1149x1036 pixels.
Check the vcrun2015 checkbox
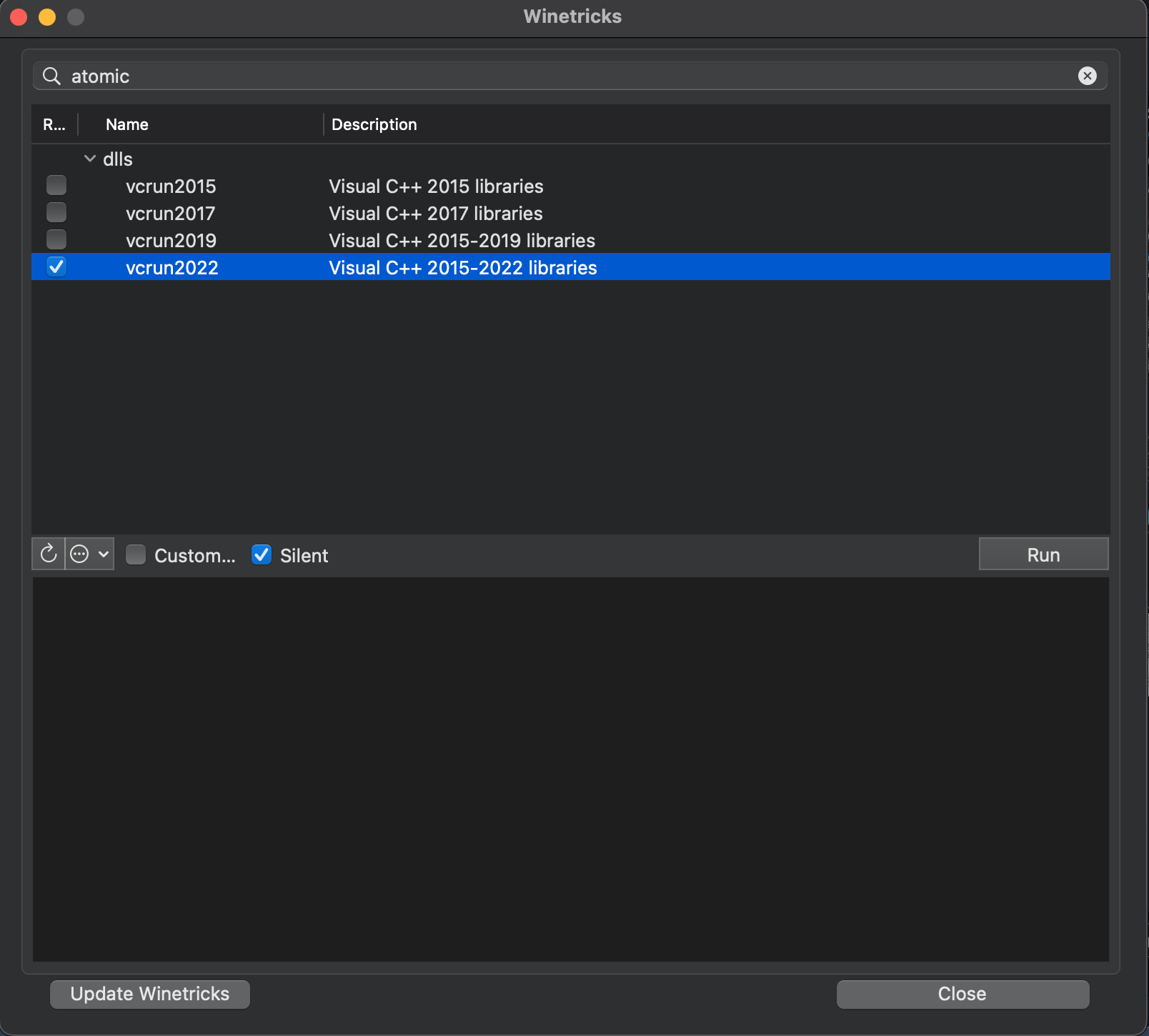pyautogui.click(x=56, y=186)
